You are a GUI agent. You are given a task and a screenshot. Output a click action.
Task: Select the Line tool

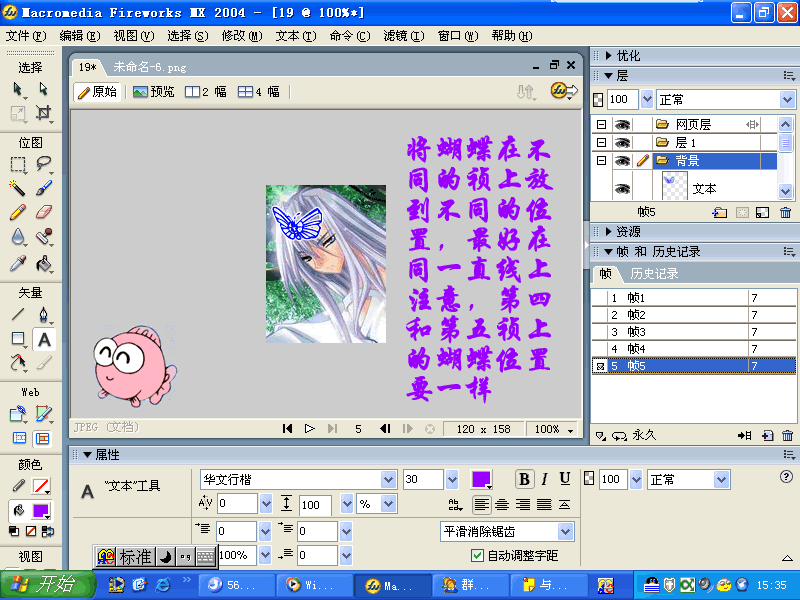pos(17,314)
